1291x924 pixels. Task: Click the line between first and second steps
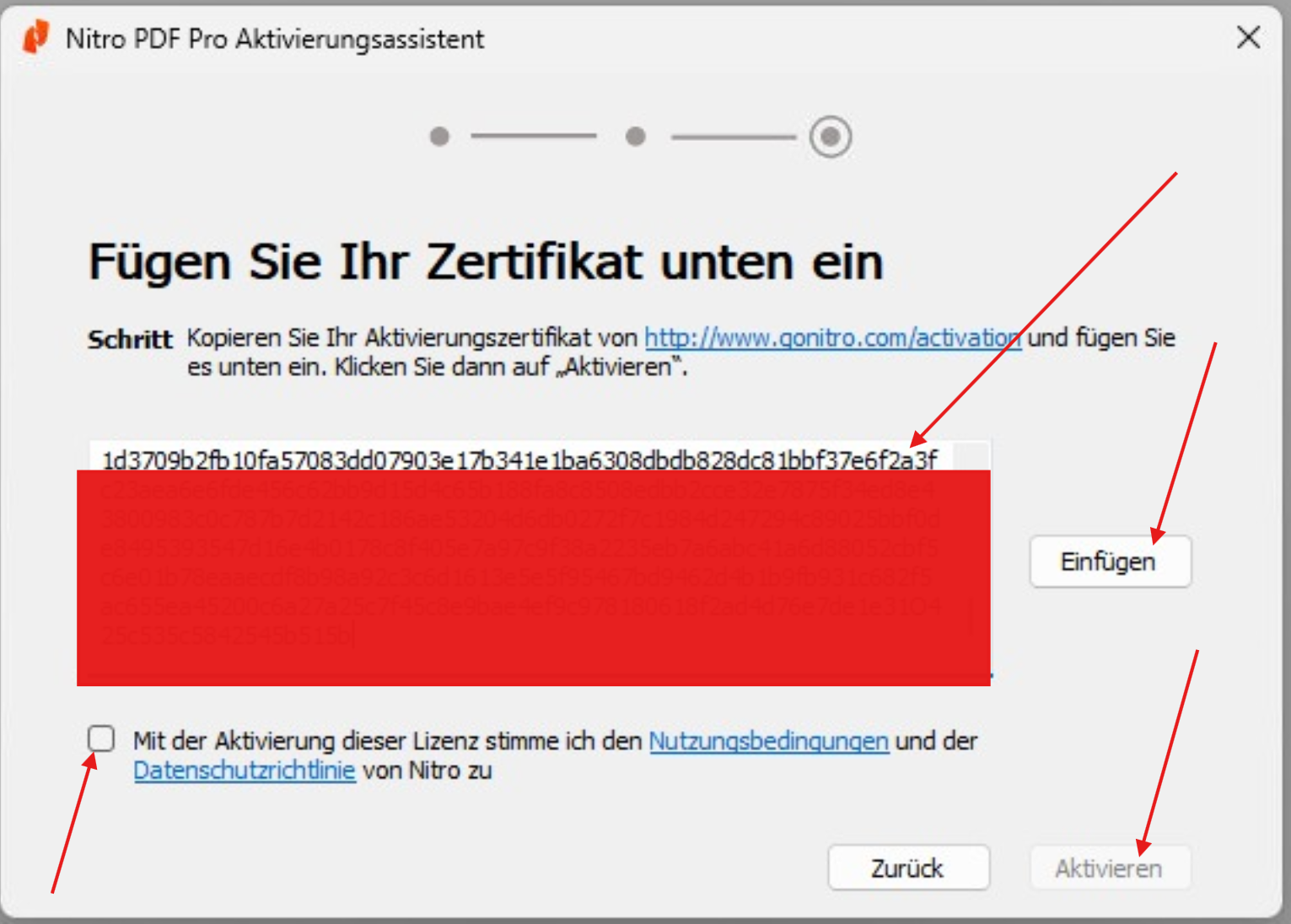click(533, 136)
